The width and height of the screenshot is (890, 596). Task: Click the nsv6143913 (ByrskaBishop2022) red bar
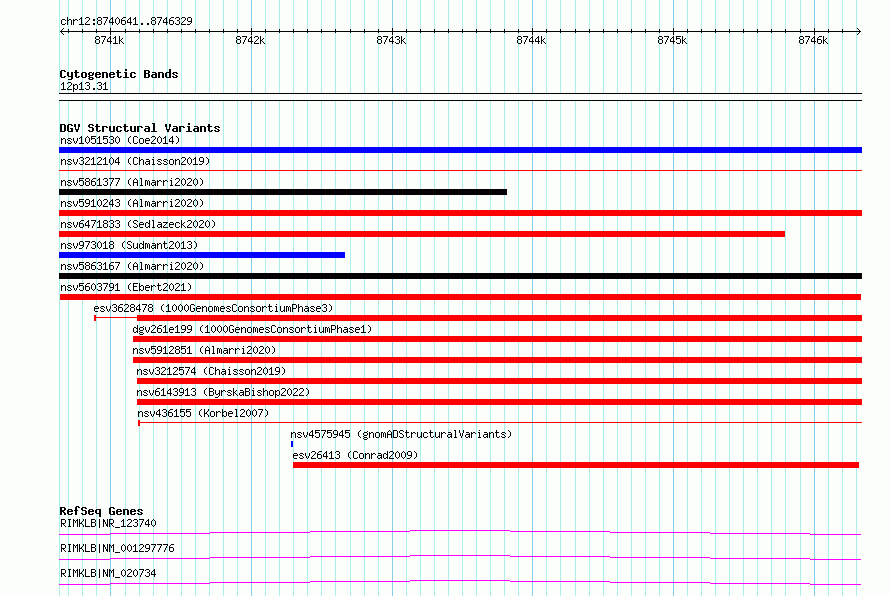499,402
